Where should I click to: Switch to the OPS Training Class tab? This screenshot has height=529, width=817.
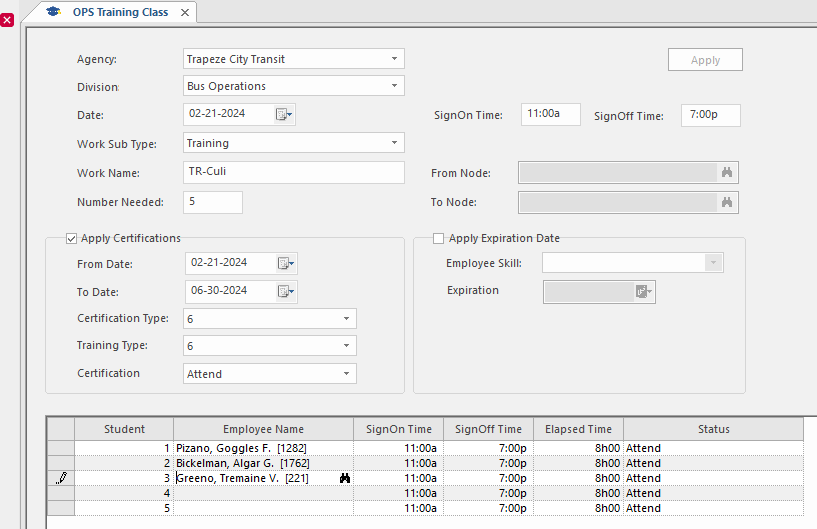coord(120,12)
